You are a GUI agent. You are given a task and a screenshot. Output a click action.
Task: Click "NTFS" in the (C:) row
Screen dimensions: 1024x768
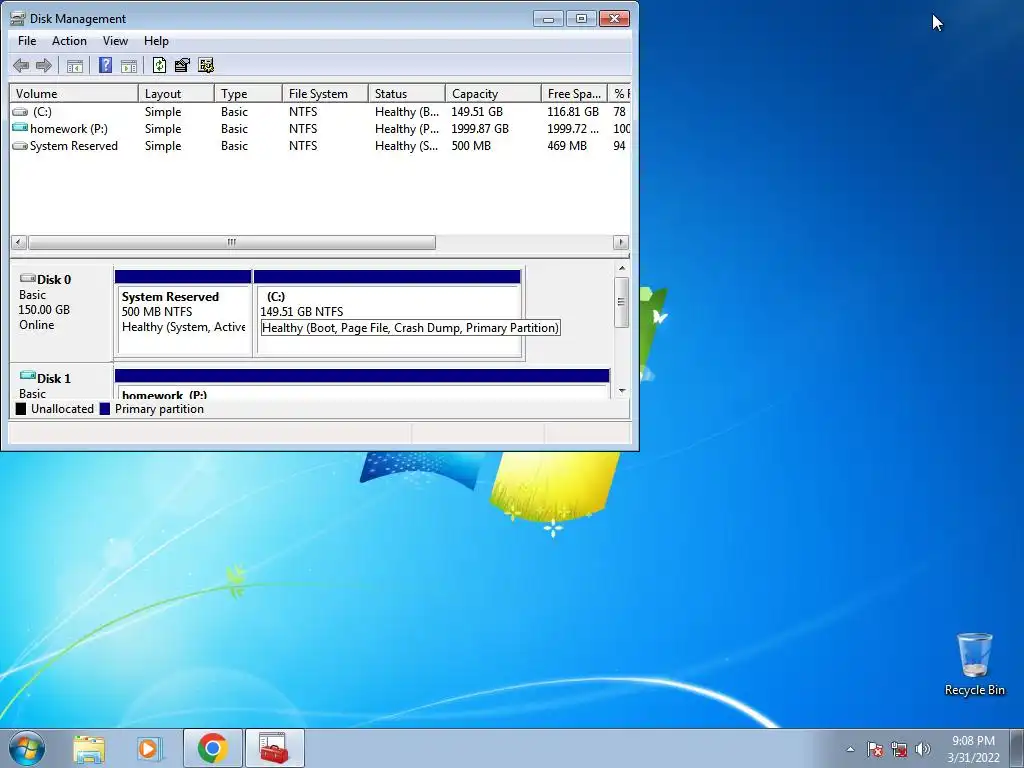(303, 112)
